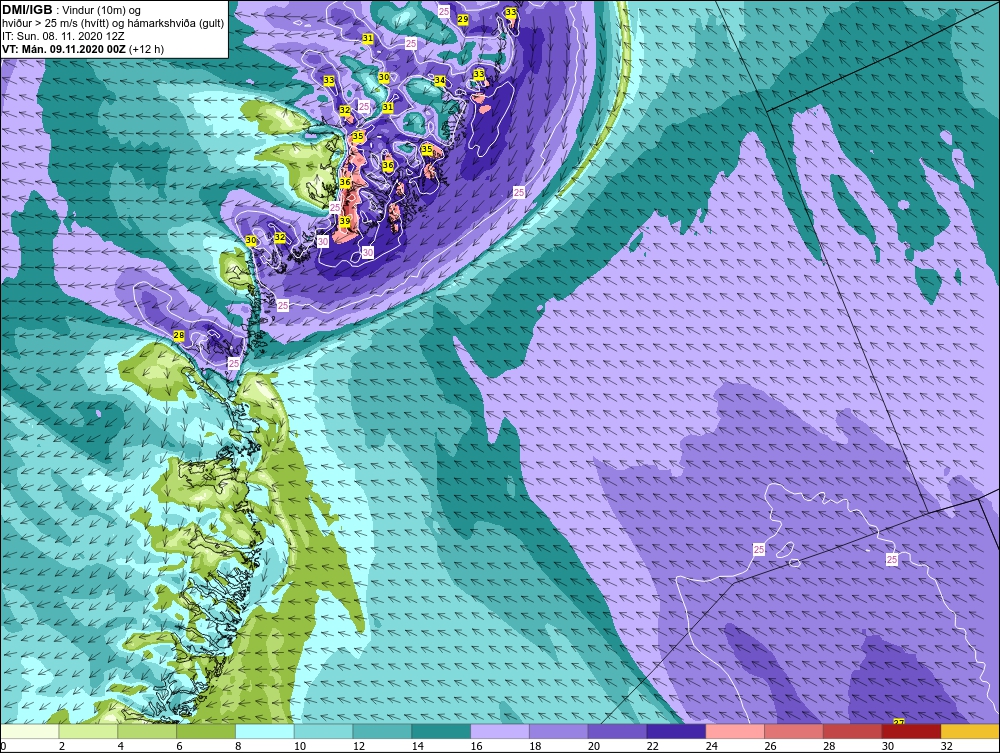1000x753 pixels.
Task: Click white 25 label just above yellow 39
Action: pyautogui.click(x=335, y=207)
